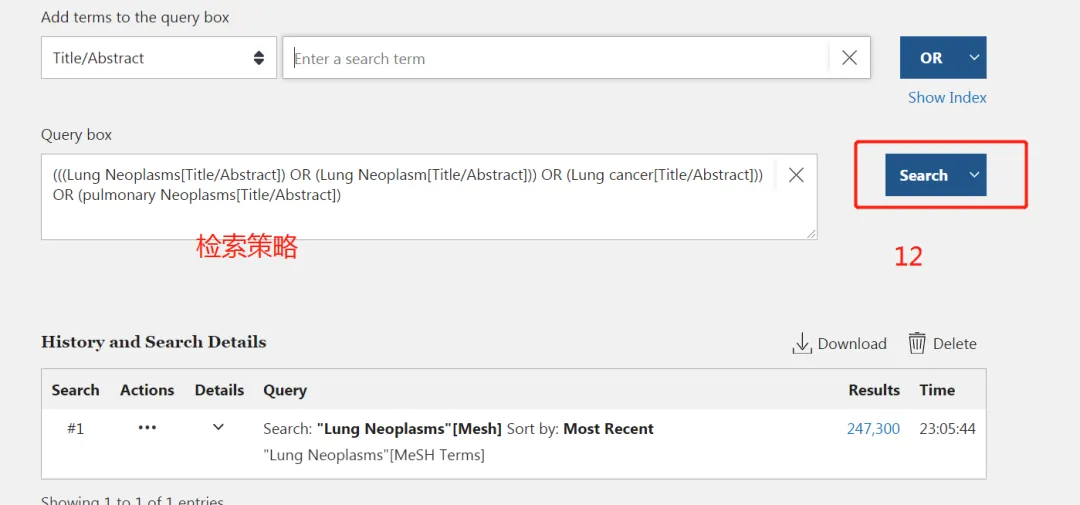Screen dimensions: 1080x505
Task: Clear the Query box with X icon
Action: coord(796,175)
